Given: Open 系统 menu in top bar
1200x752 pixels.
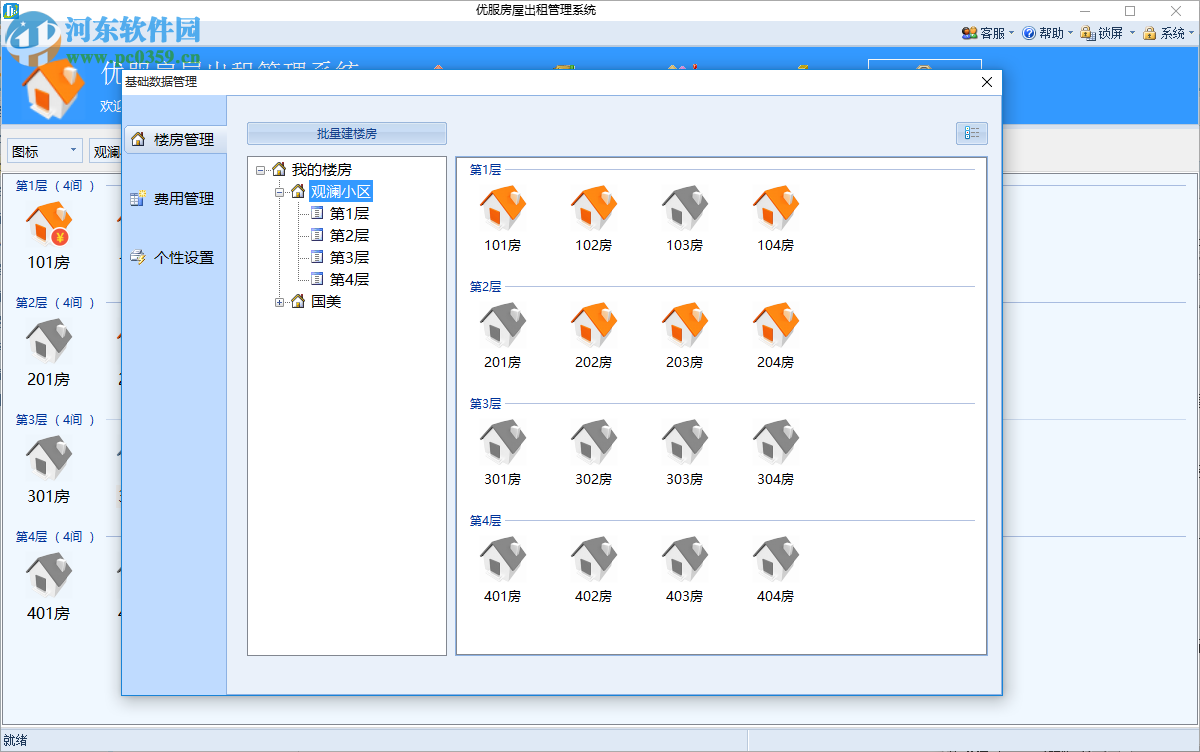Looking at the screenshot, I should coord(1168,33).
